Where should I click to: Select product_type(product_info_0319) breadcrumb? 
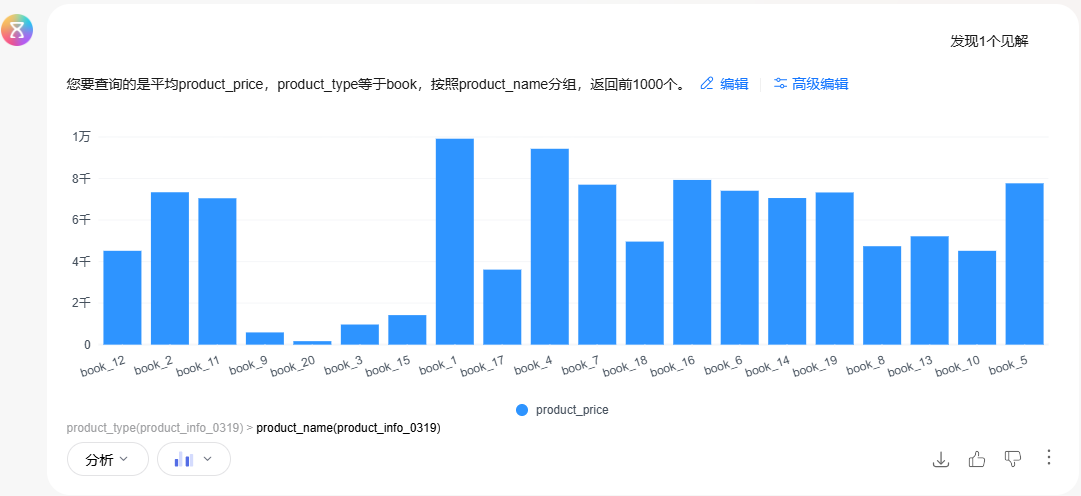[x=155, y=428]
